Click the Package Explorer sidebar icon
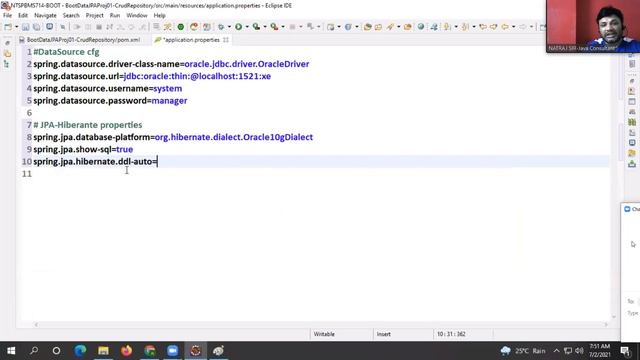Screen dimensions: 640x360 tap(7, 53)
